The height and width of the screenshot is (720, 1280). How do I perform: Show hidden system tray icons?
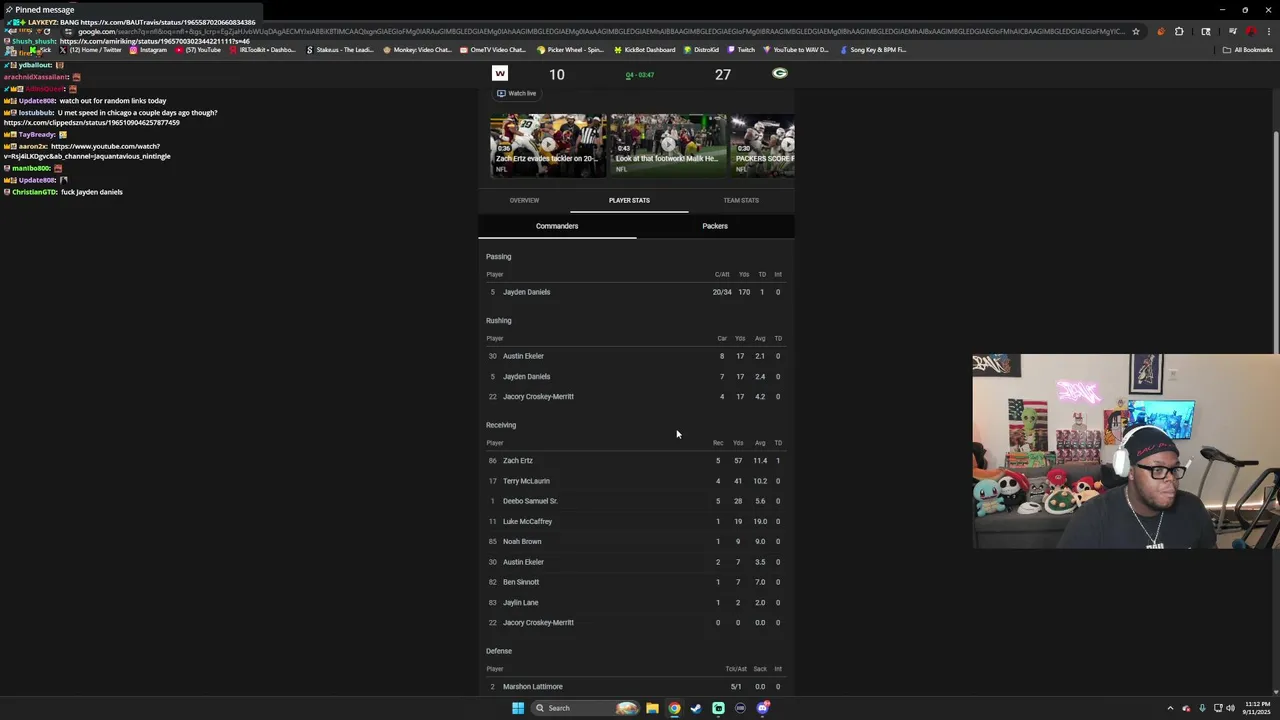click(x=1170, y=708)
